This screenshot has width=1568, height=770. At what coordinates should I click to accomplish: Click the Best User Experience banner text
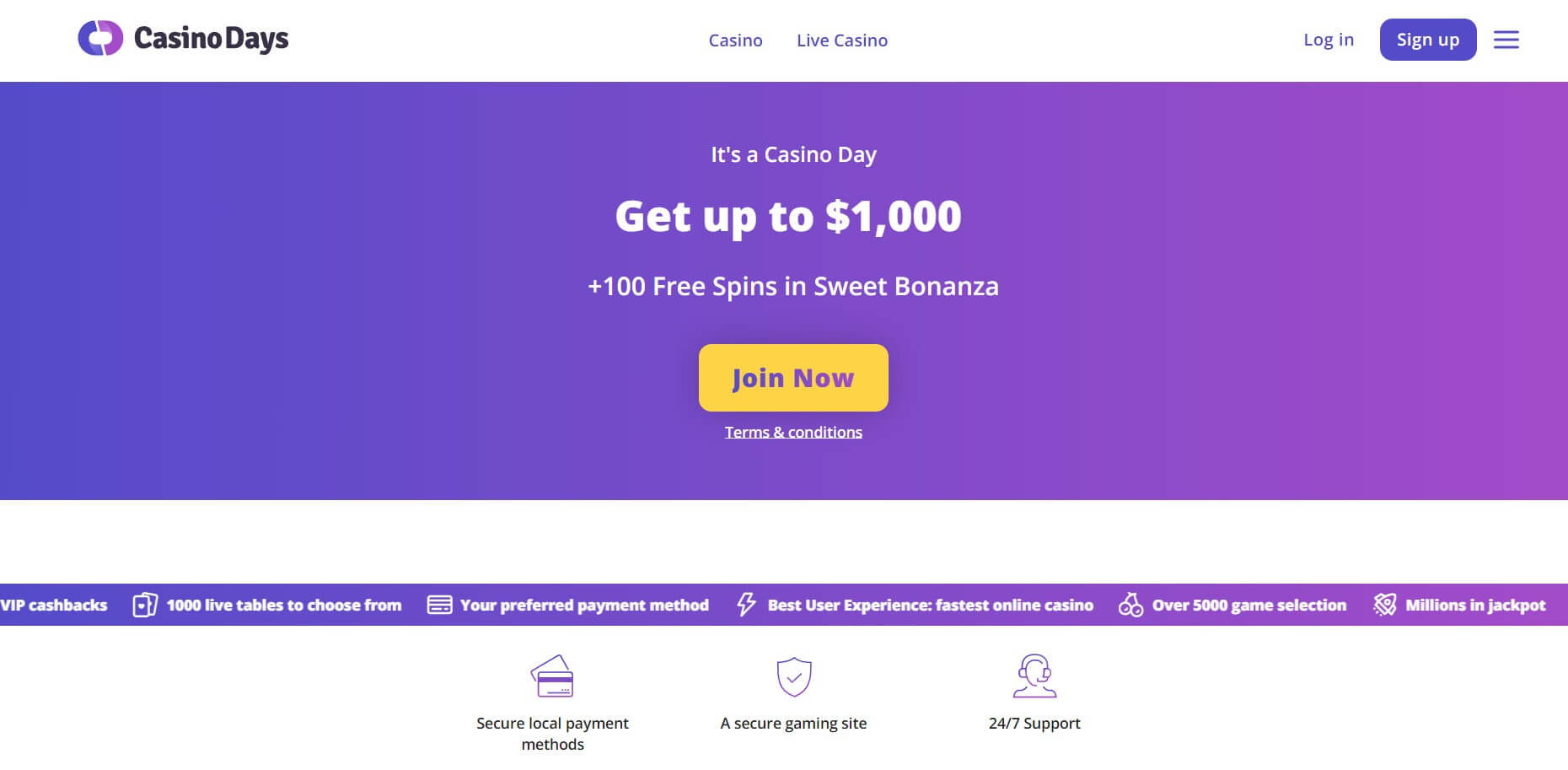[x=931, y=605]
